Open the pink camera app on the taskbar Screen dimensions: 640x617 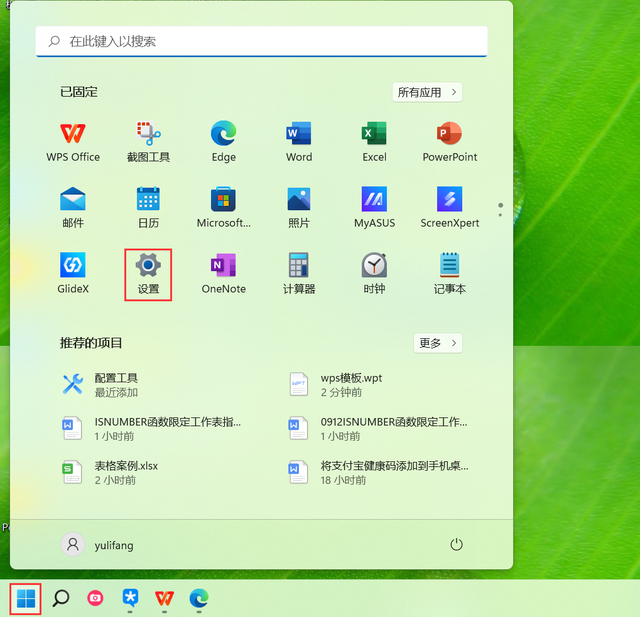point(95,598)
